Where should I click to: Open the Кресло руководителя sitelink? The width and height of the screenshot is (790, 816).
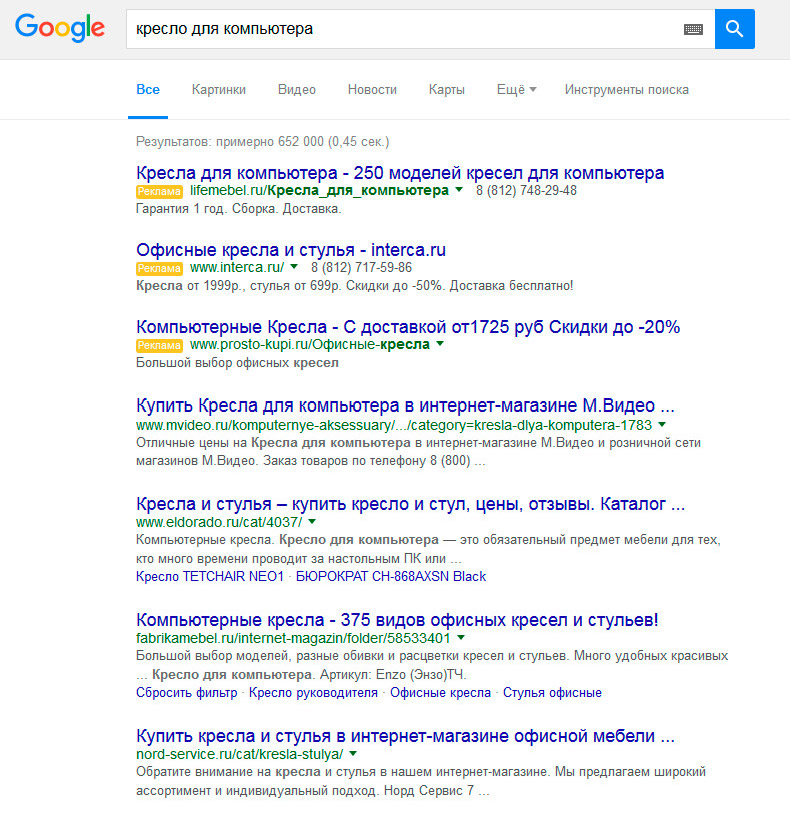[x=313, y=693]
